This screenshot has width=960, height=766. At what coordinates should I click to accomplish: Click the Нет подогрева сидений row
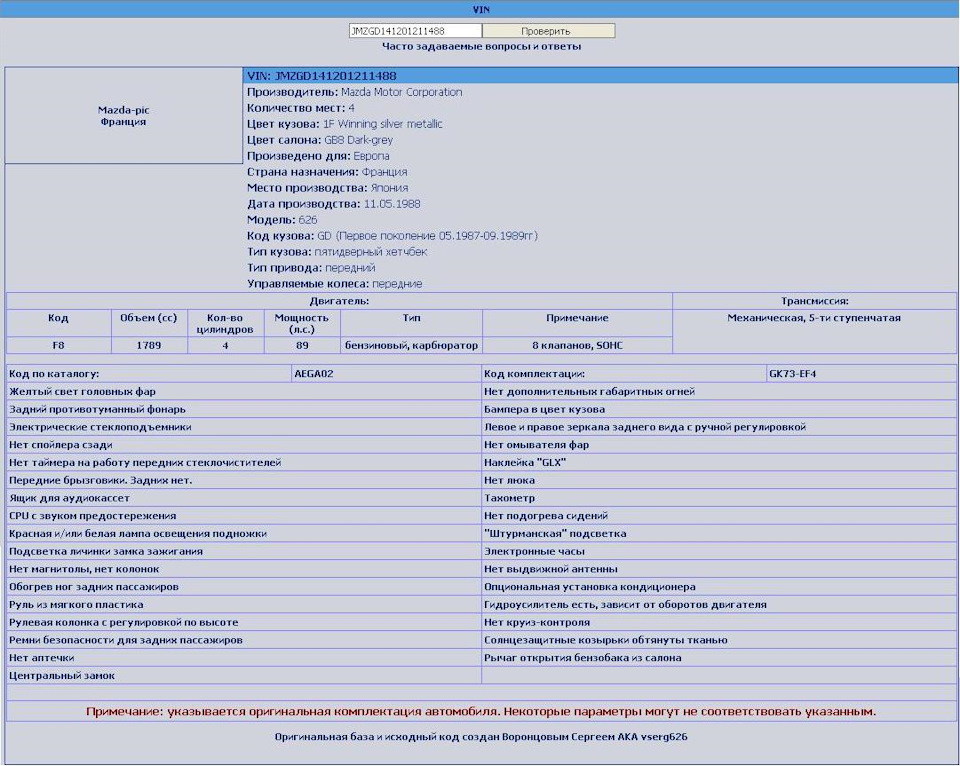click(x=719, y=516)
